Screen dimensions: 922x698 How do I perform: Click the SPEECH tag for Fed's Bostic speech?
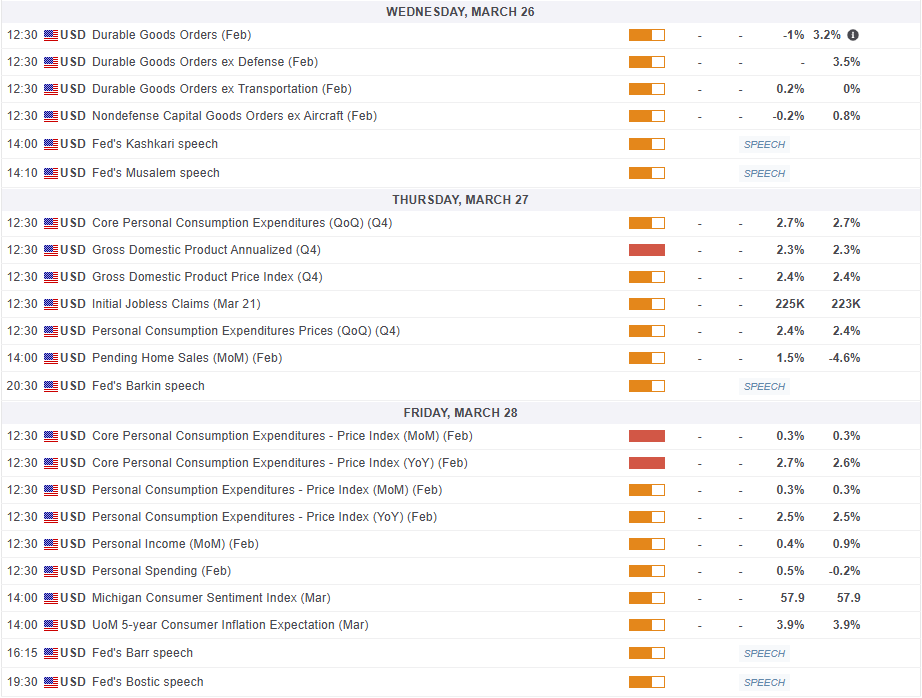click(x=764, y=682)
